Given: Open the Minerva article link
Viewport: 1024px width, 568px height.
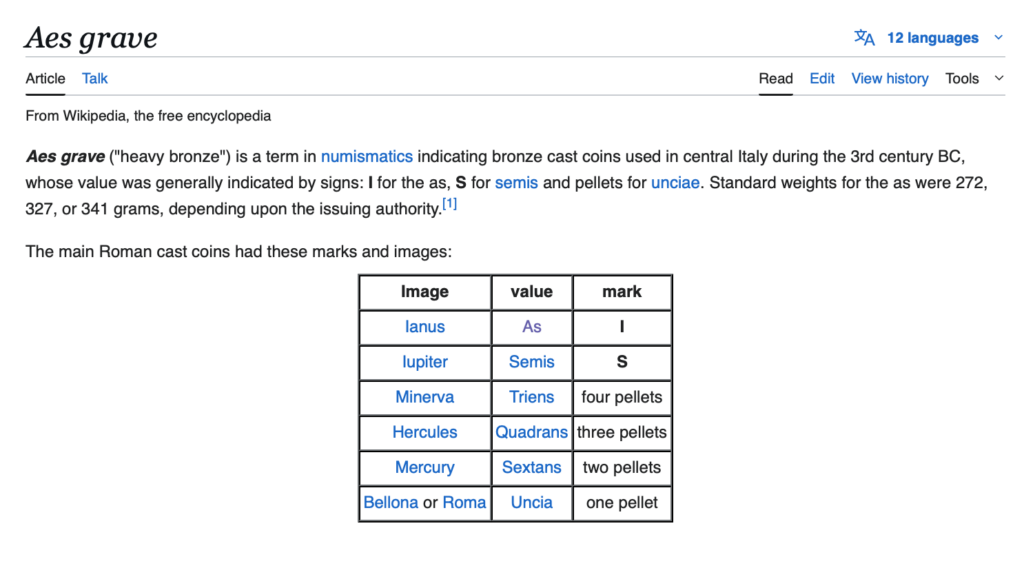Looking at the screenshot, I should click(425, 397).
